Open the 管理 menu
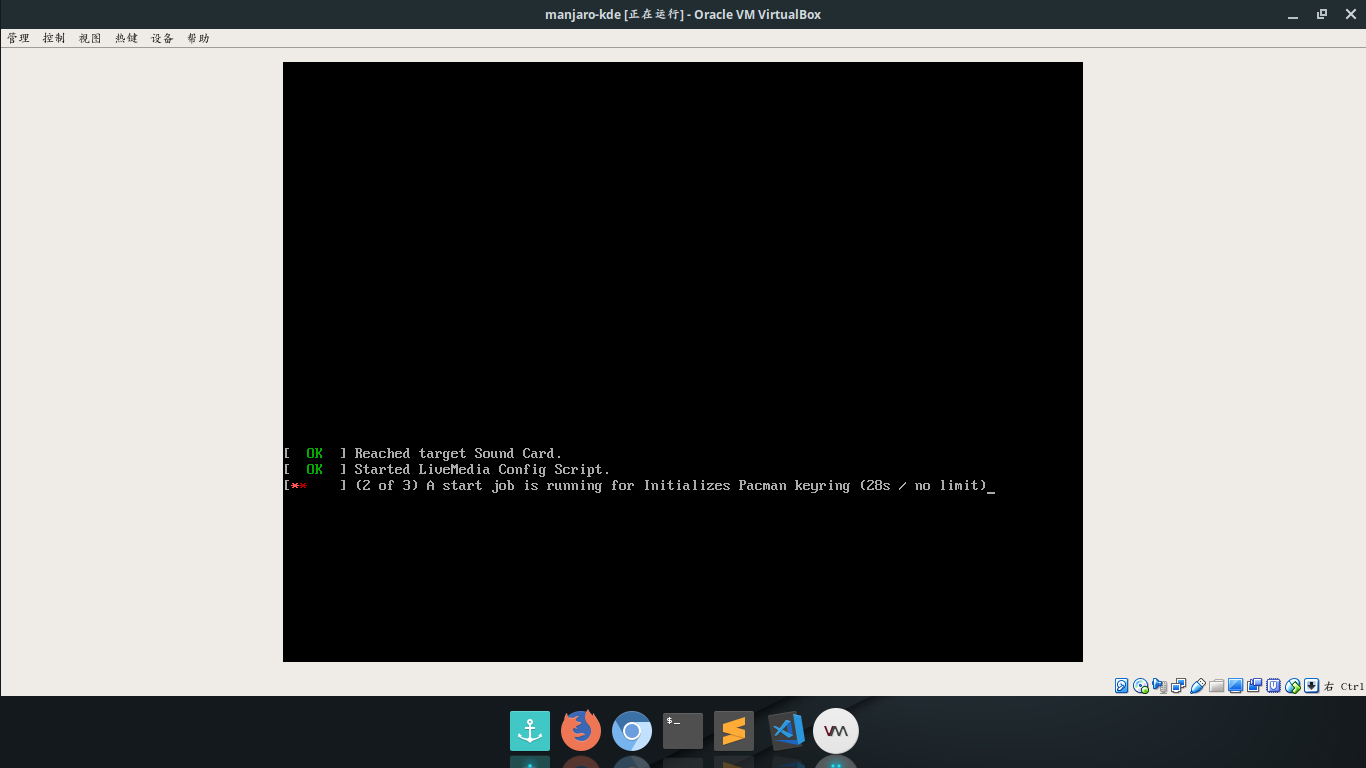Viewport: 1366px width, 768px height. point(18,38)
